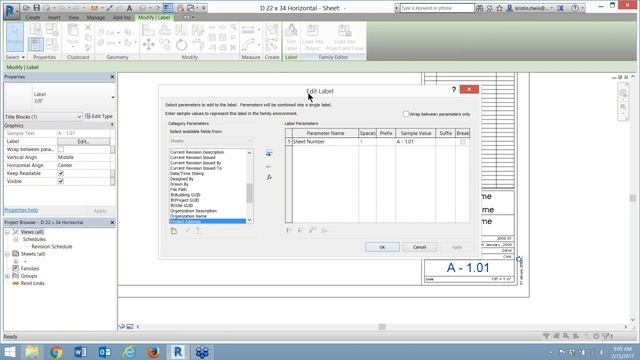Open Select available fields from dropdown

(x=211, y=141)
